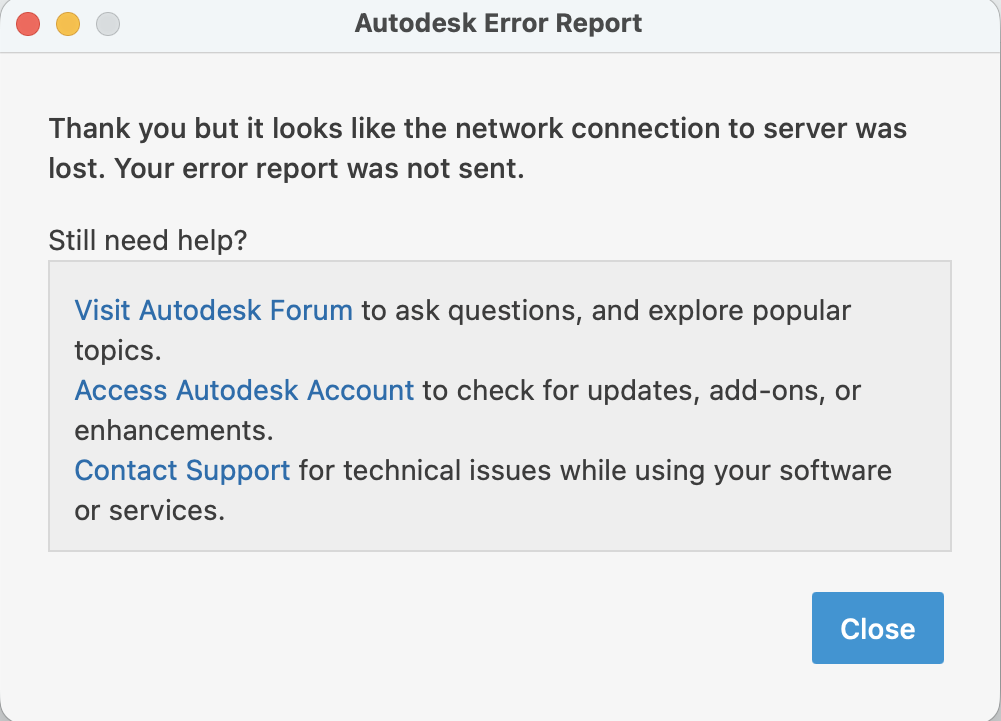Click the empty title bar right of the title

[x=820, y=23]
